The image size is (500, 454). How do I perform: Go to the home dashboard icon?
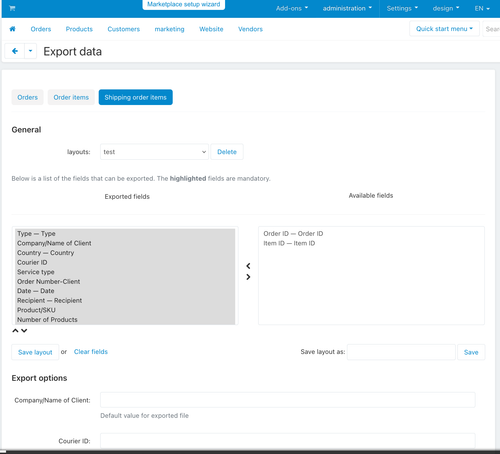click(x=13, y=29)
